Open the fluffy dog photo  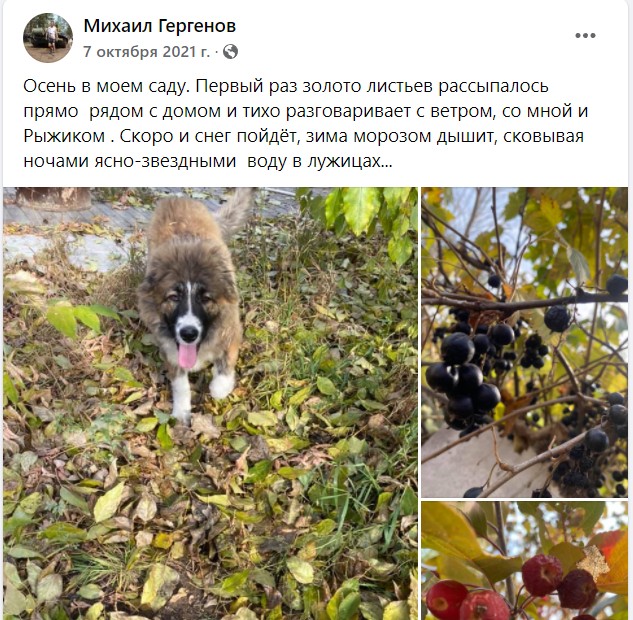(210, 403)
